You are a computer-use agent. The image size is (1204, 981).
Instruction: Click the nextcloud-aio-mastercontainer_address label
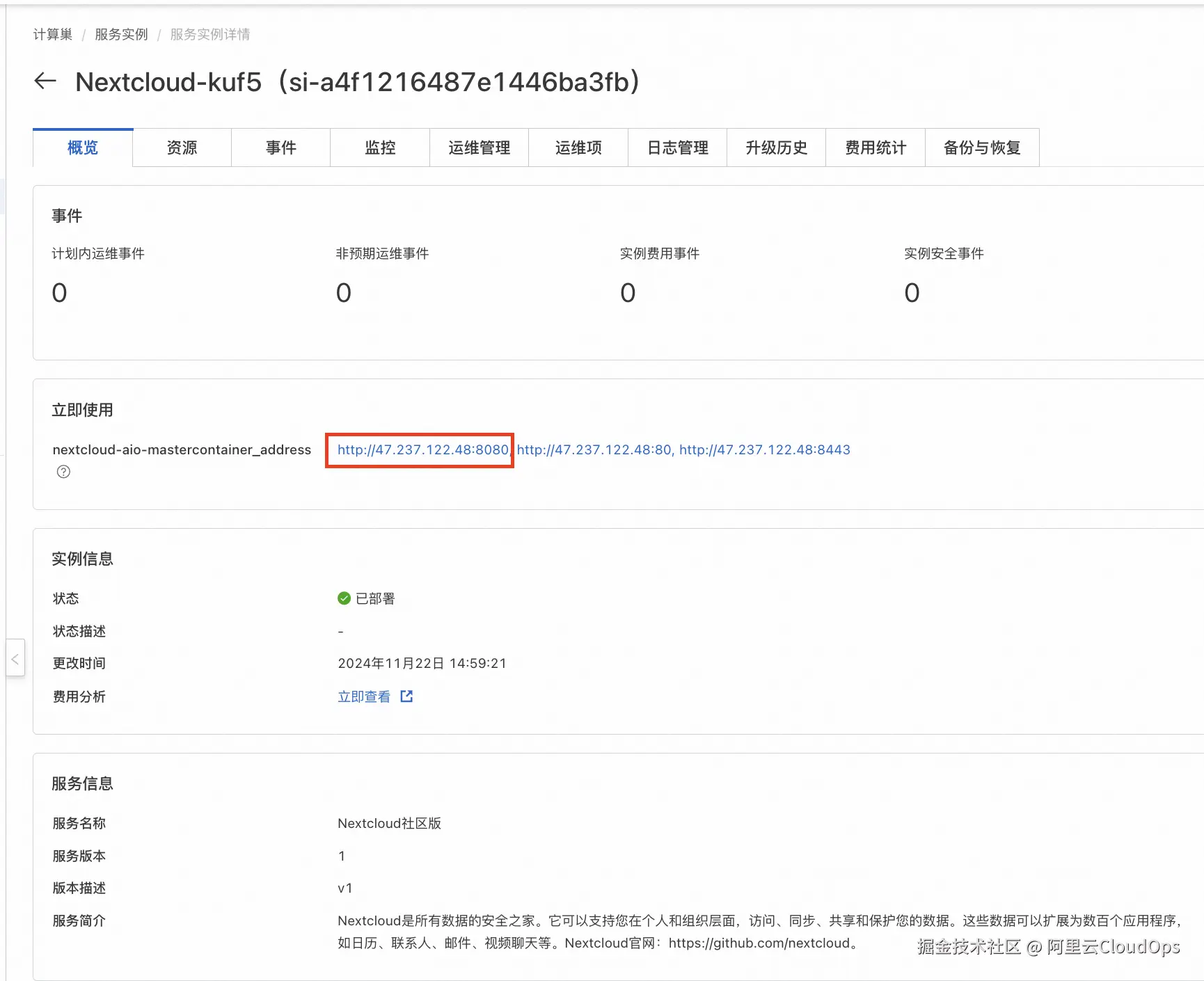(182, 449)
